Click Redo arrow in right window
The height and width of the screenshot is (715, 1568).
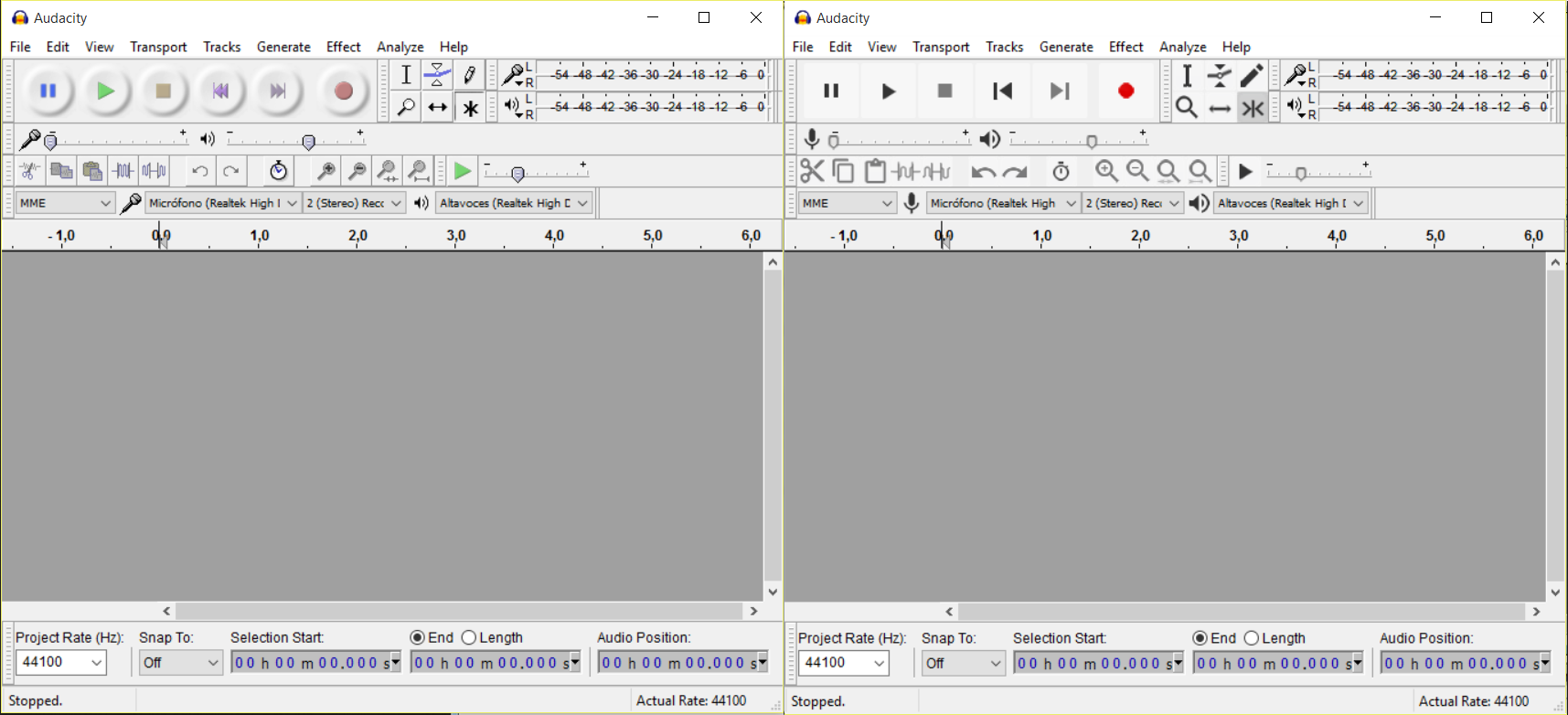[1015, 171]
